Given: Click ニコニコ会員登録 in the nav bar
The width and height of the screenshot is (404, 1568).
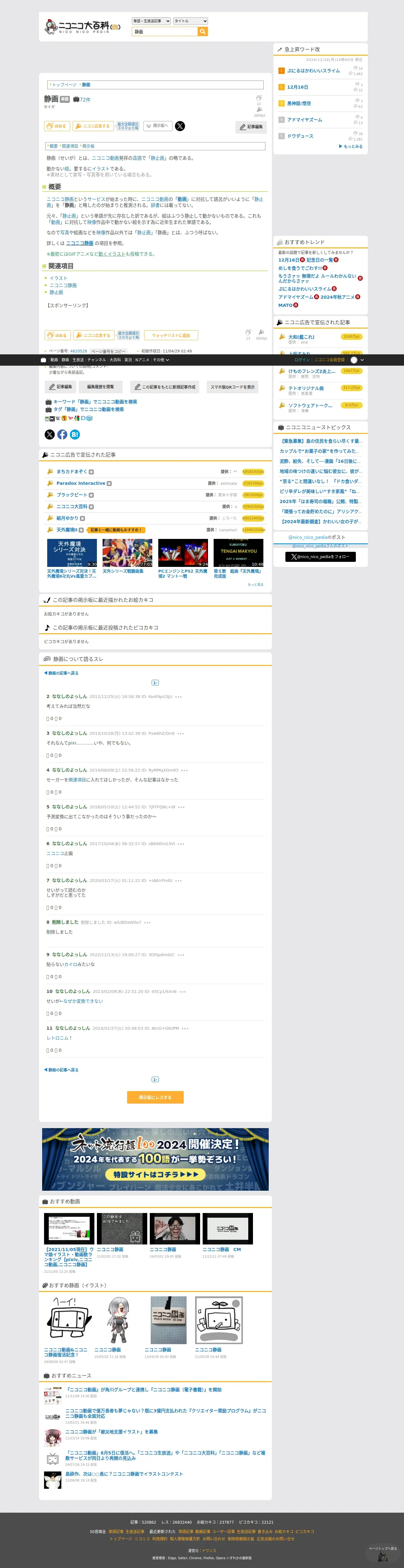Looking at the screenshot, I should pos(329,360).
